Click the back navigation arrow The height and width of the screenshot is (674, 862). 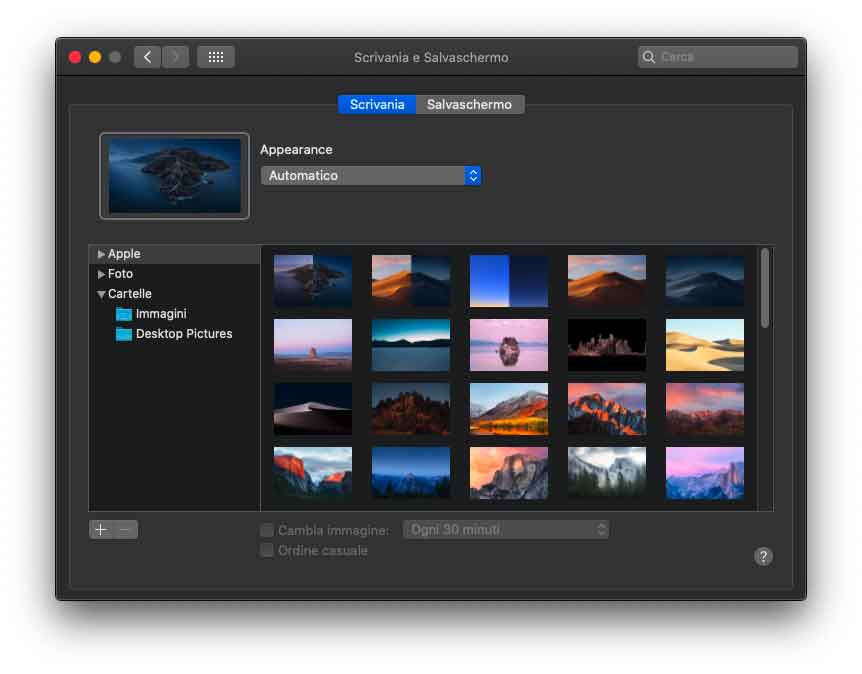[x=148, y=57]
